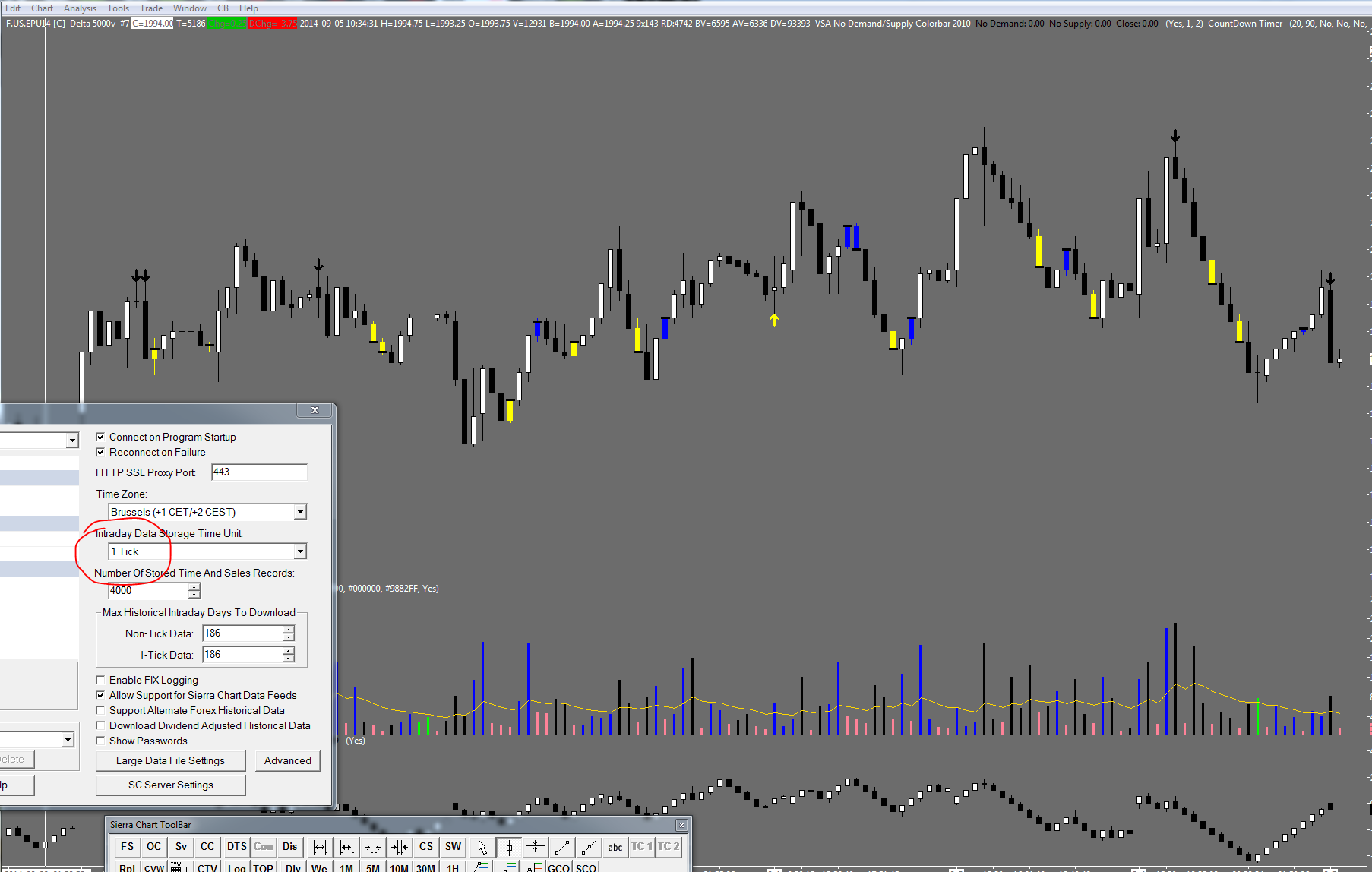Screen dimensions: 1372x872
Task: Select the horizontal line with vertical arrows tool
Action: click(536, 846)
